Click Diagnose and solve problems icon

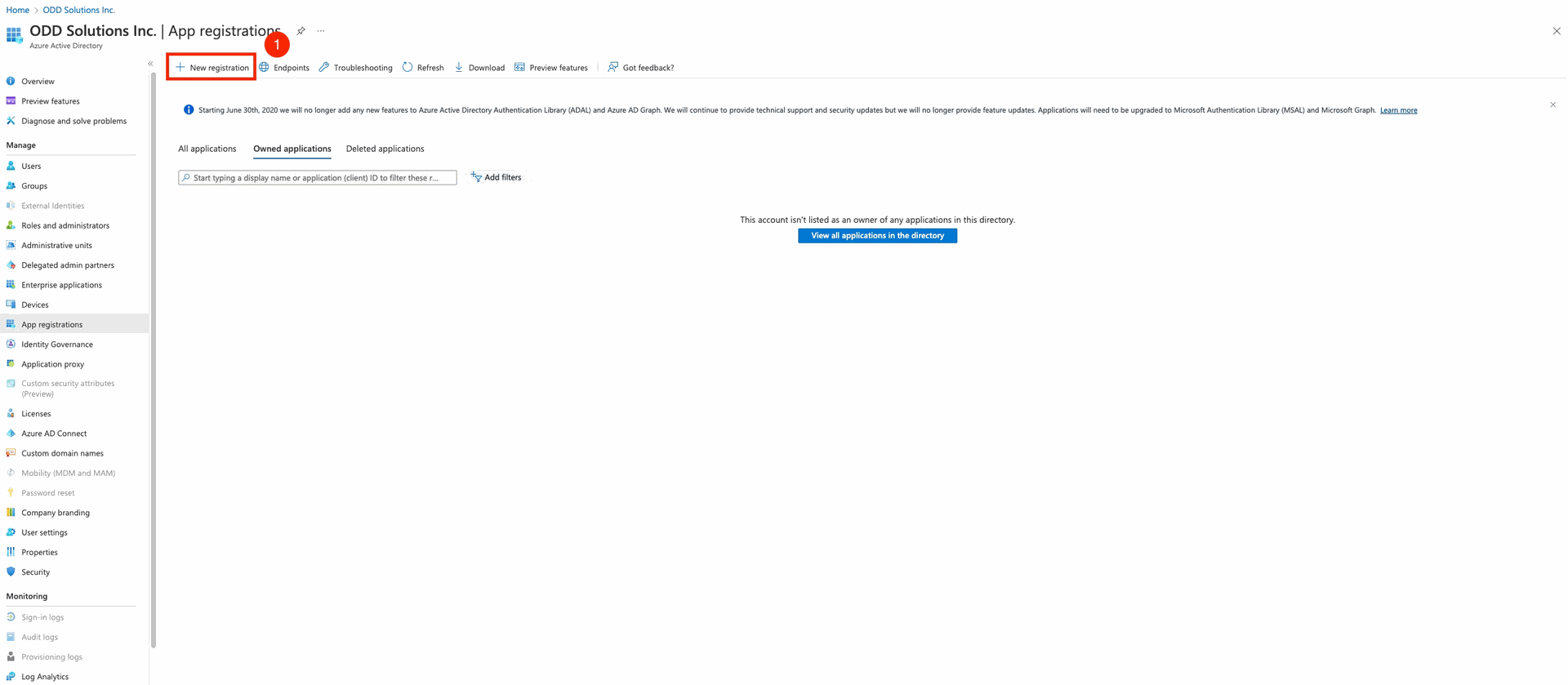pos(11,121)
